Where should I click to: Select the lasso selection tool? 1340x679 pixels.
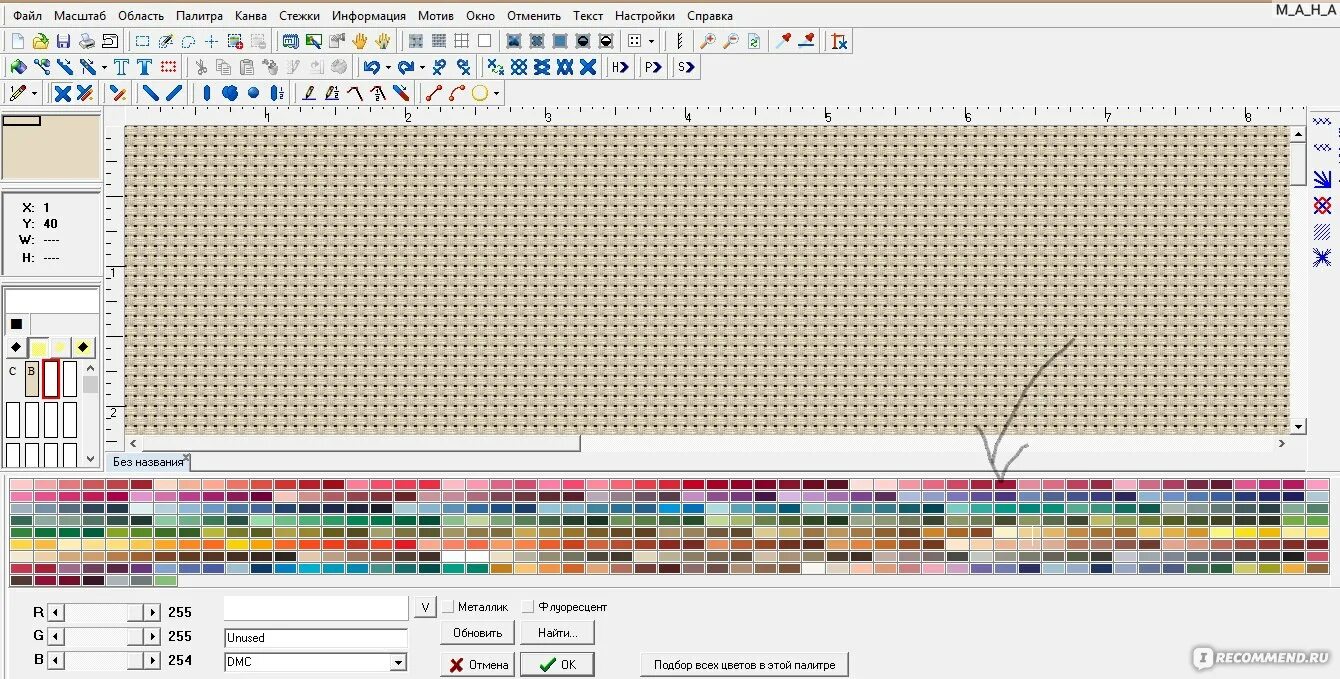pyautogui.click(x=188, y=41)
